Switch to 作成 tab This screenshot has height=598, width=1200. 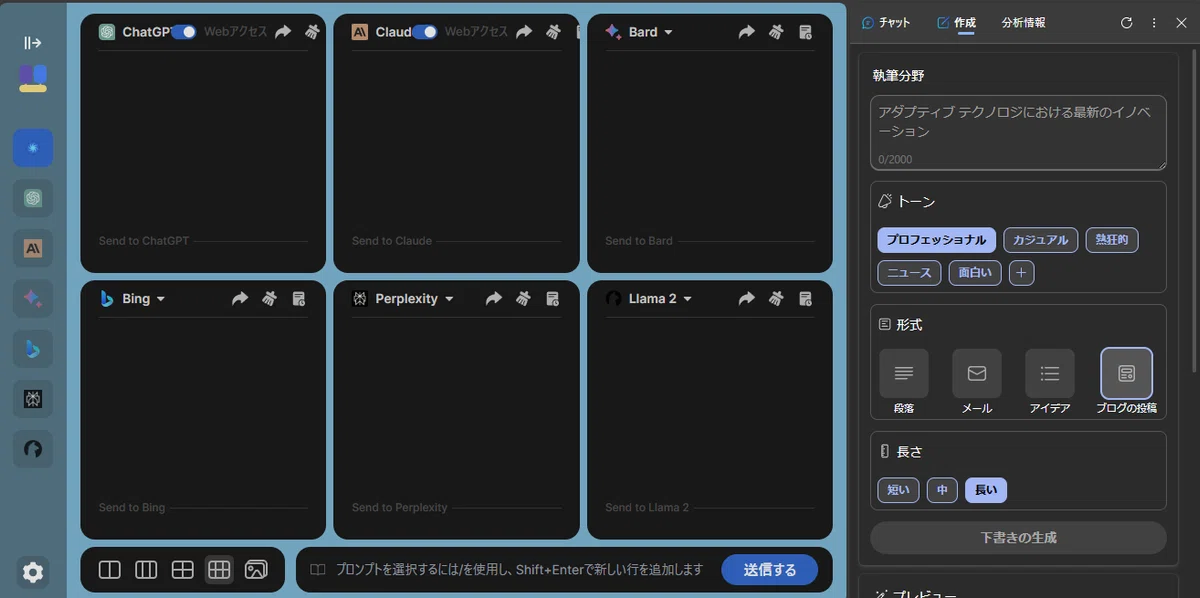coord(957,22)
